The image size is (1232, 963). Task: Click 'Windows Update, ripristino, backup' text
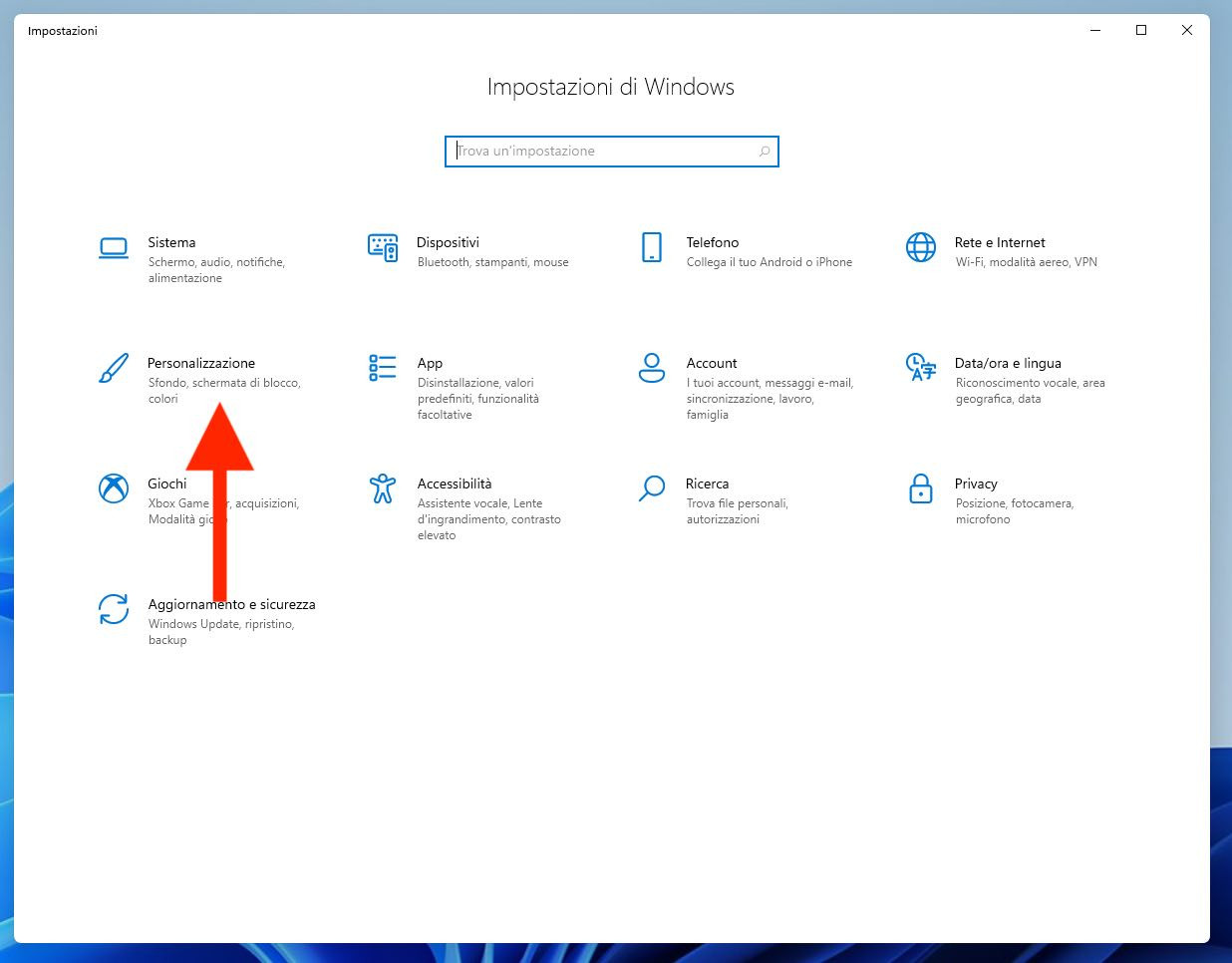click(221, 632)
